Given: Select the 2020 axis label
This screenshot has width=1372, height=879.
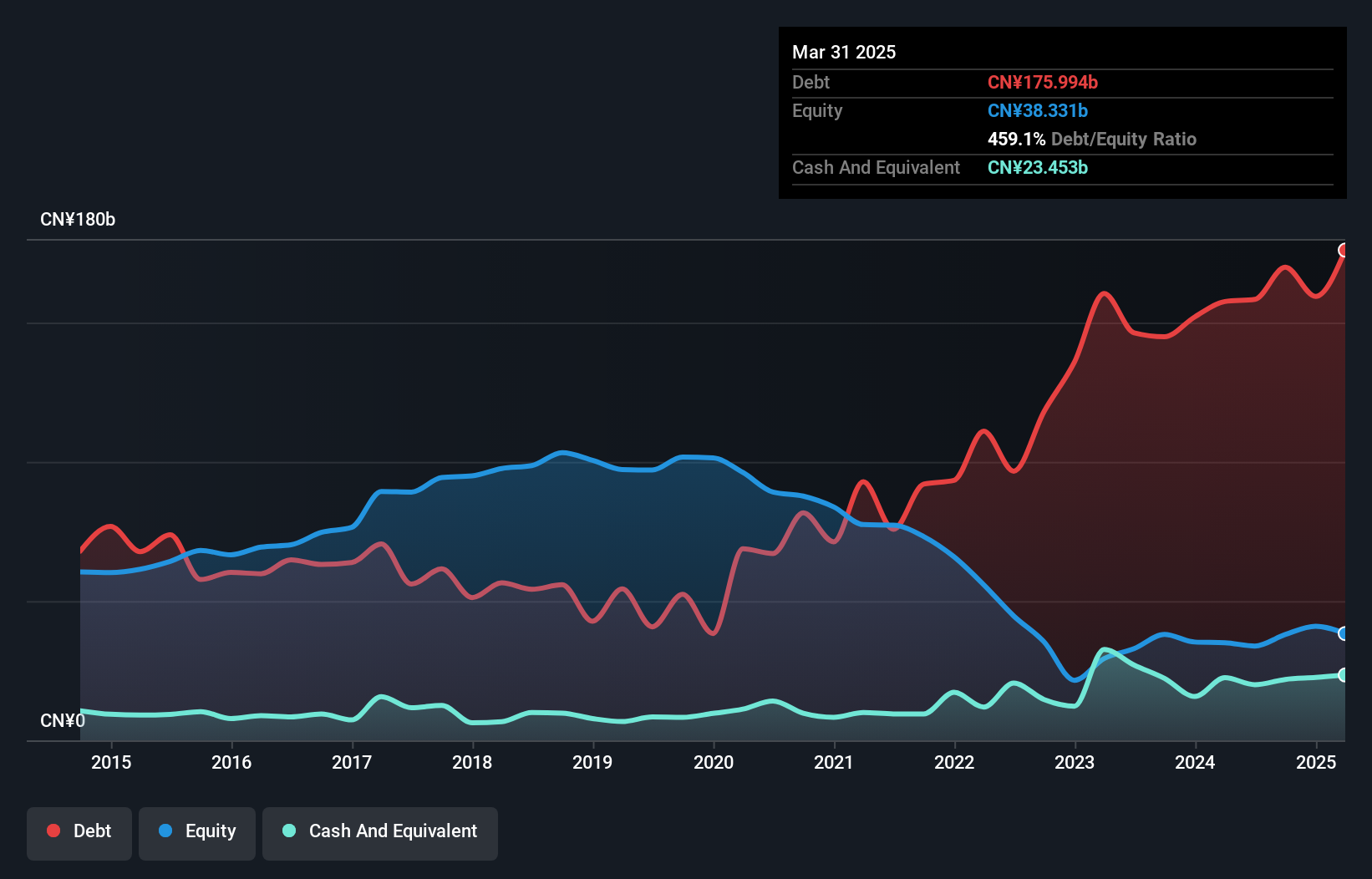Looking at the screenshot, I should tap(714, 762).
